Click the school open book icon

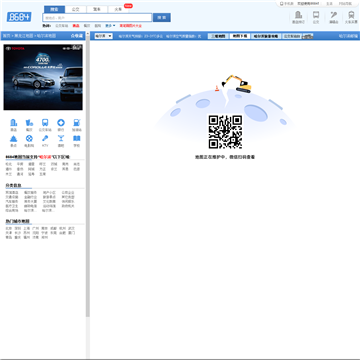(x=77, y=138)
